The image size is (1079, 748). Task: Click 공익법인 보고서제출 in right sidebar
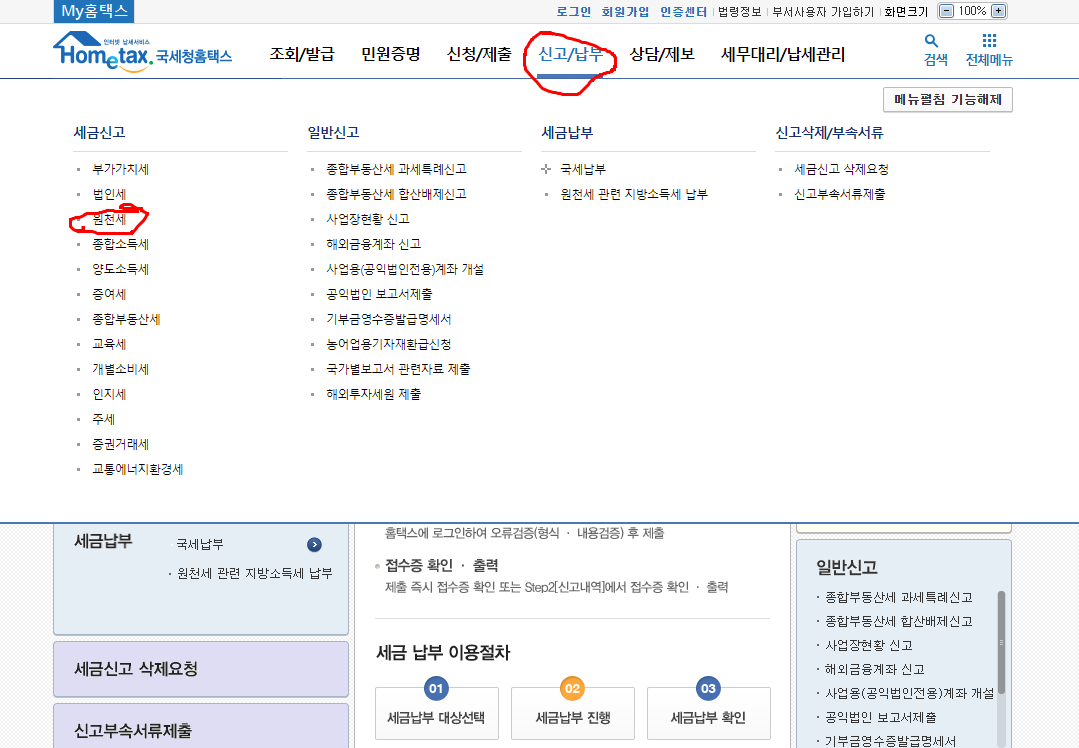click(881, 718)
